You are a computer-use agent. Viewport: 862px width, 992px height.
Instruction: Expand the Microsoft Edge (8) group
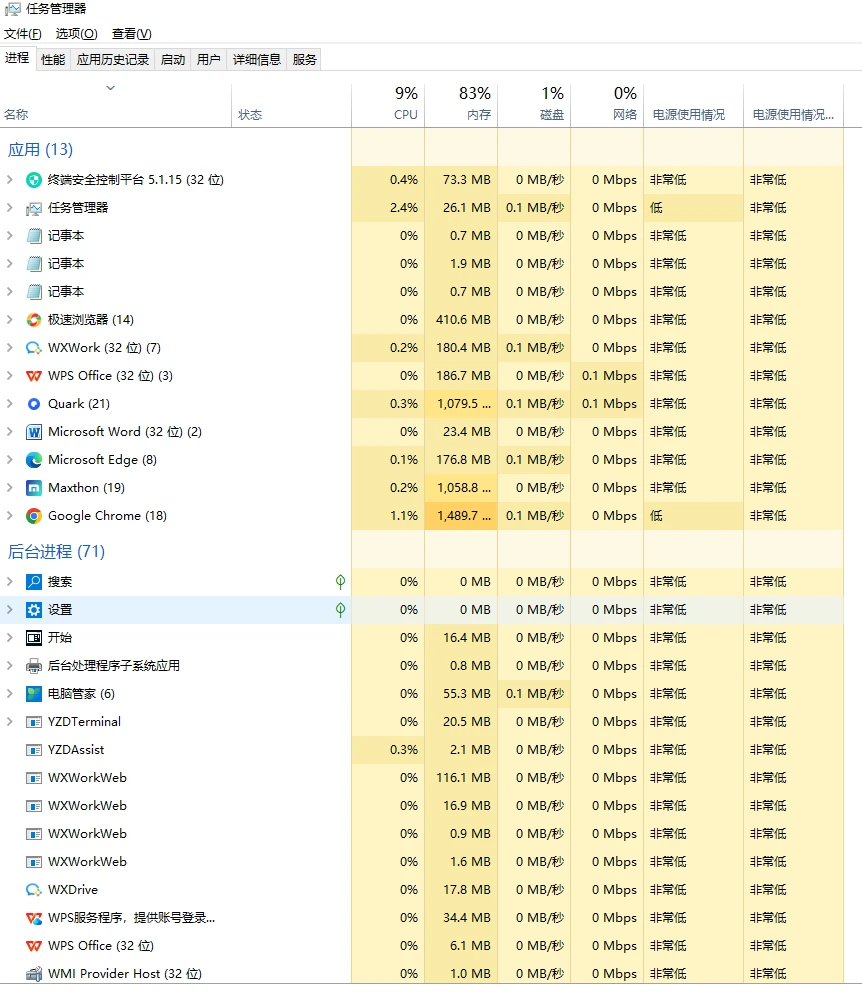(x=9, y=460)
